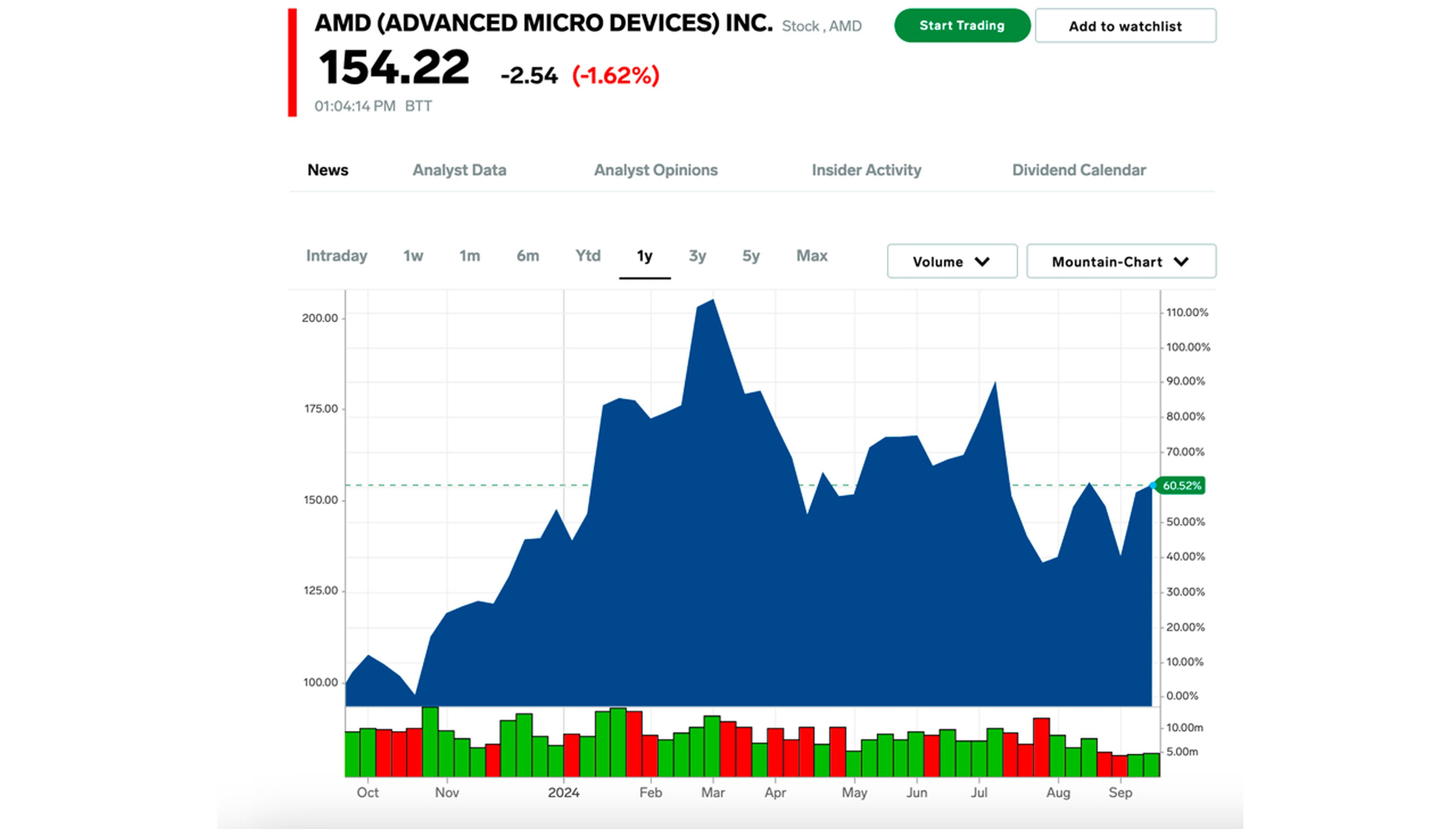Open the Mountain-Chart type dropdown

click(x=1121, y=261)
